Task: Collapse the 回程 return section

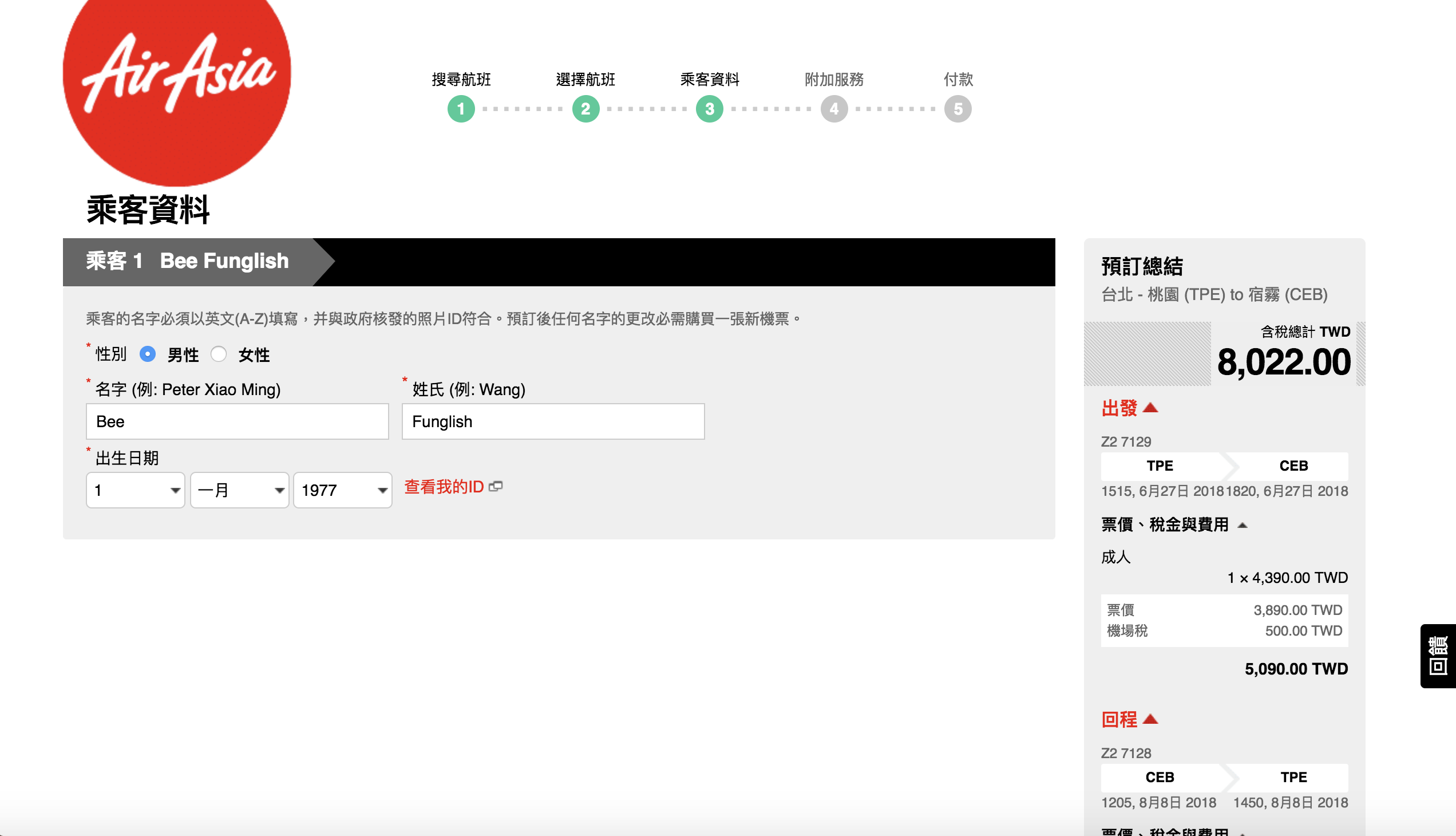Action: pos(1129,719)
